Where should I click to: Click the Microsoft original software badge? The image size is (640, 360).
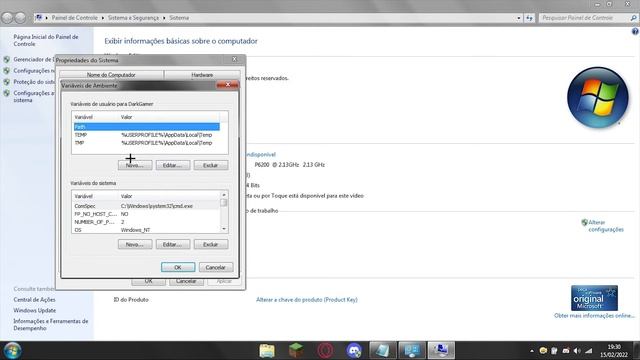coord(594,298)
